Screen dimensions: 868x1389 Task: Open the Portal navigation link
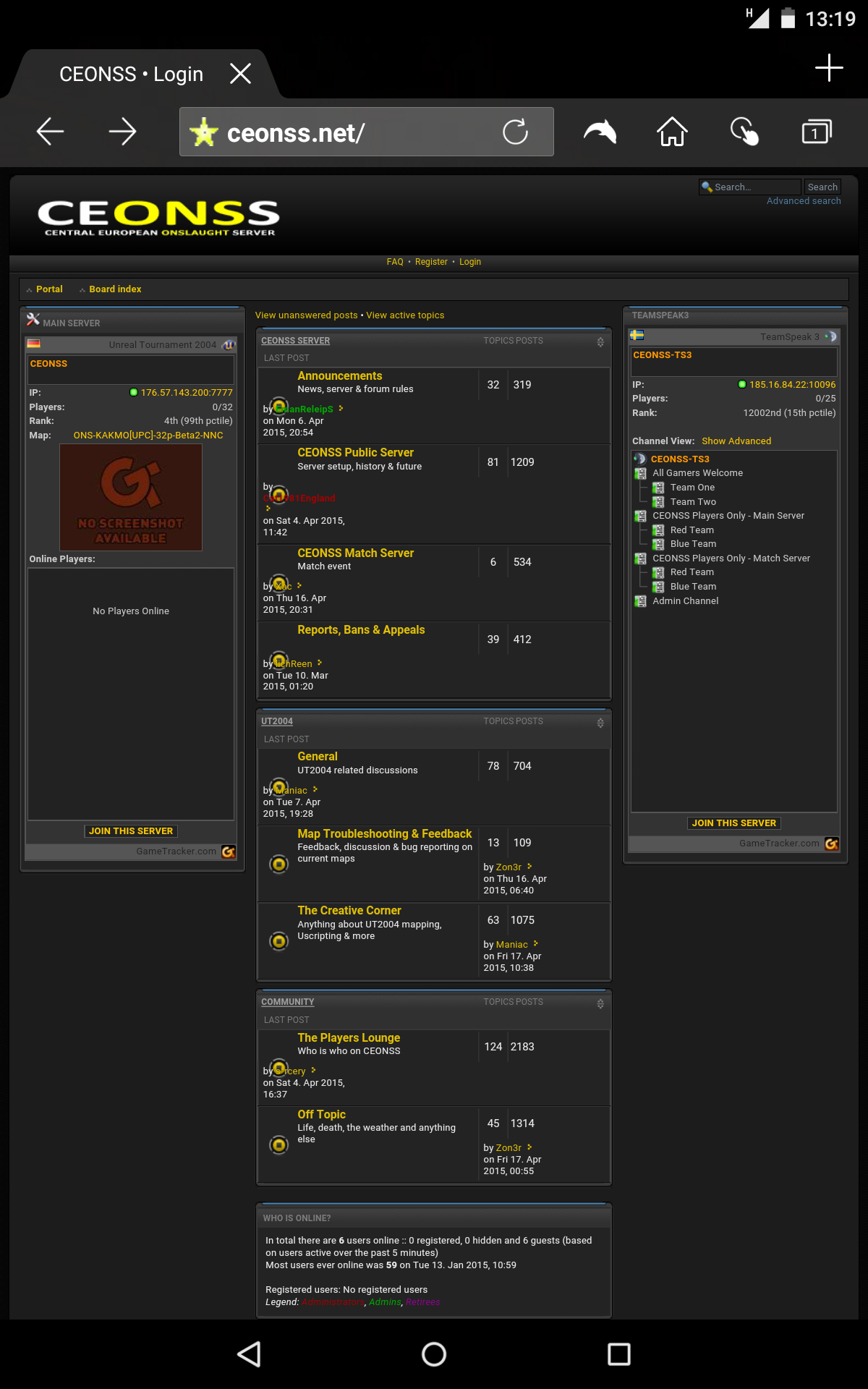click(49, 289)
